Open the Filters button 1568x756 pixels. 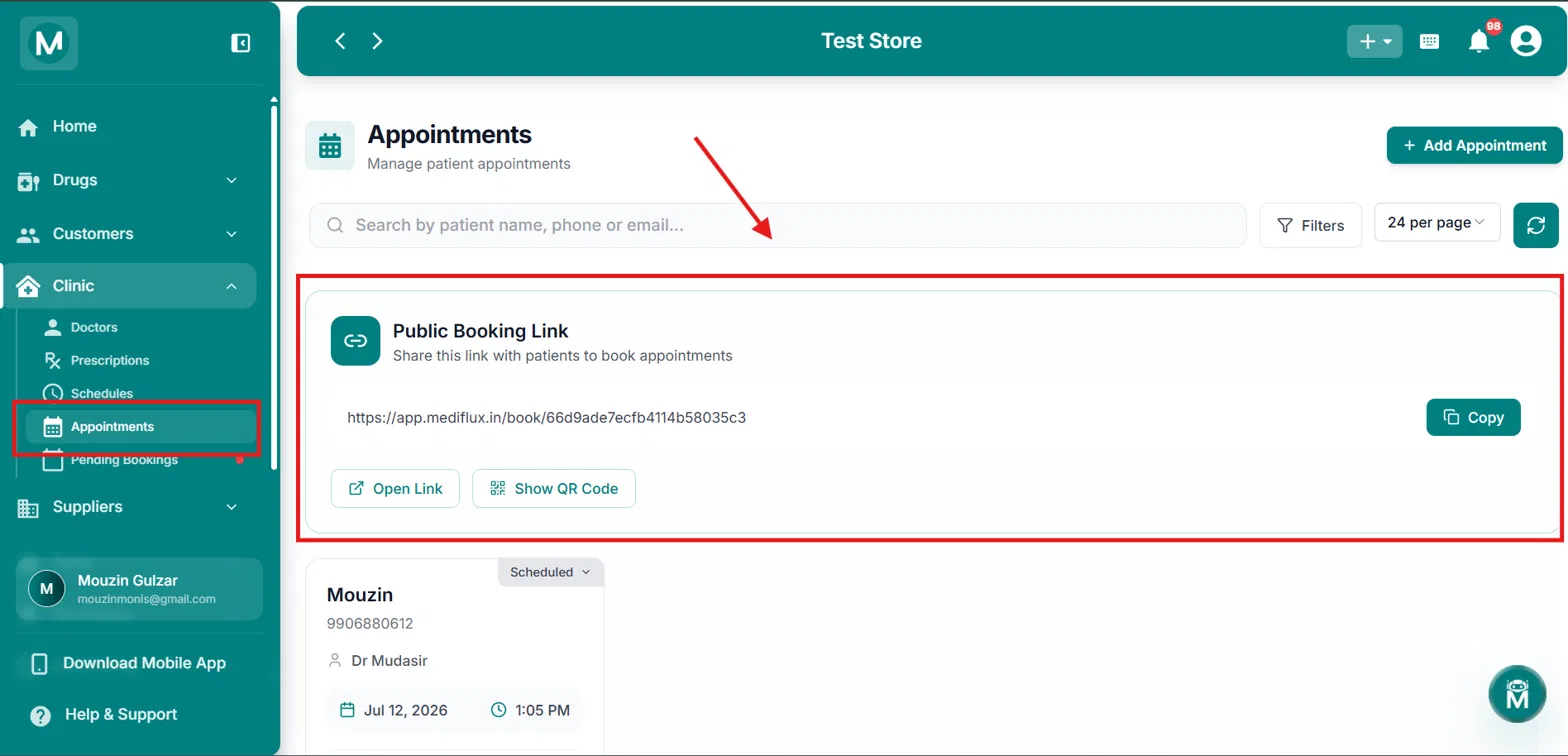tap(1310, 225)
